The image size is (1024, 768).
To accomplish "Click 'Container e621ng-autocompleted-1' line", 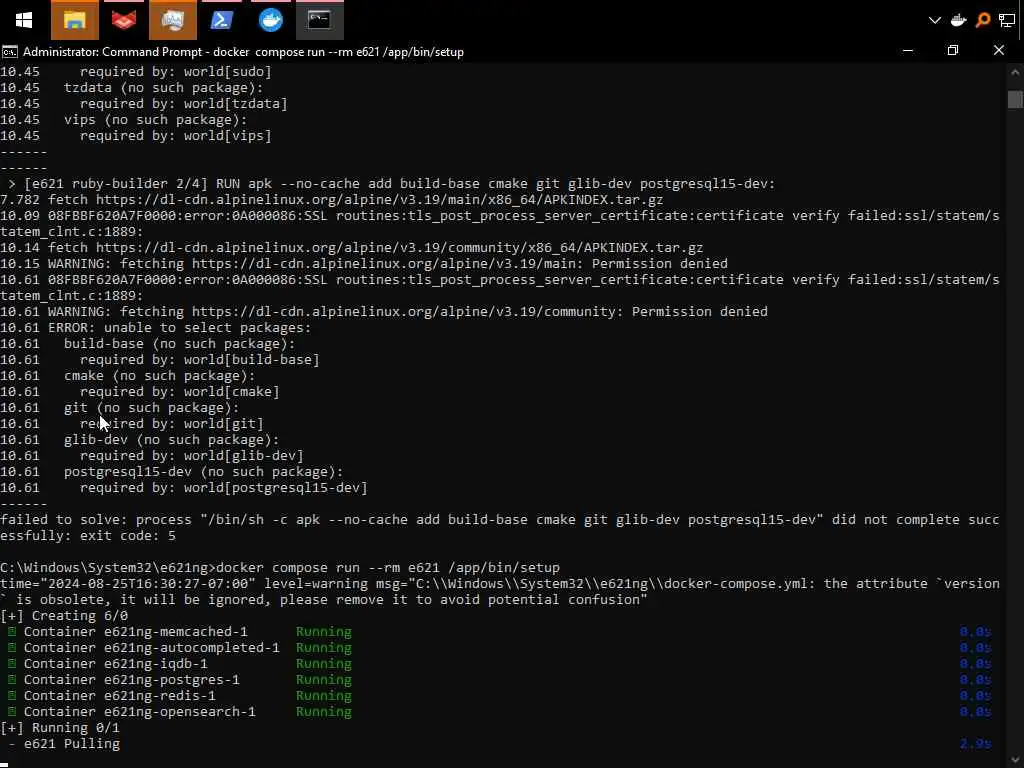I will pyautogui.click(x=152, y=647).
